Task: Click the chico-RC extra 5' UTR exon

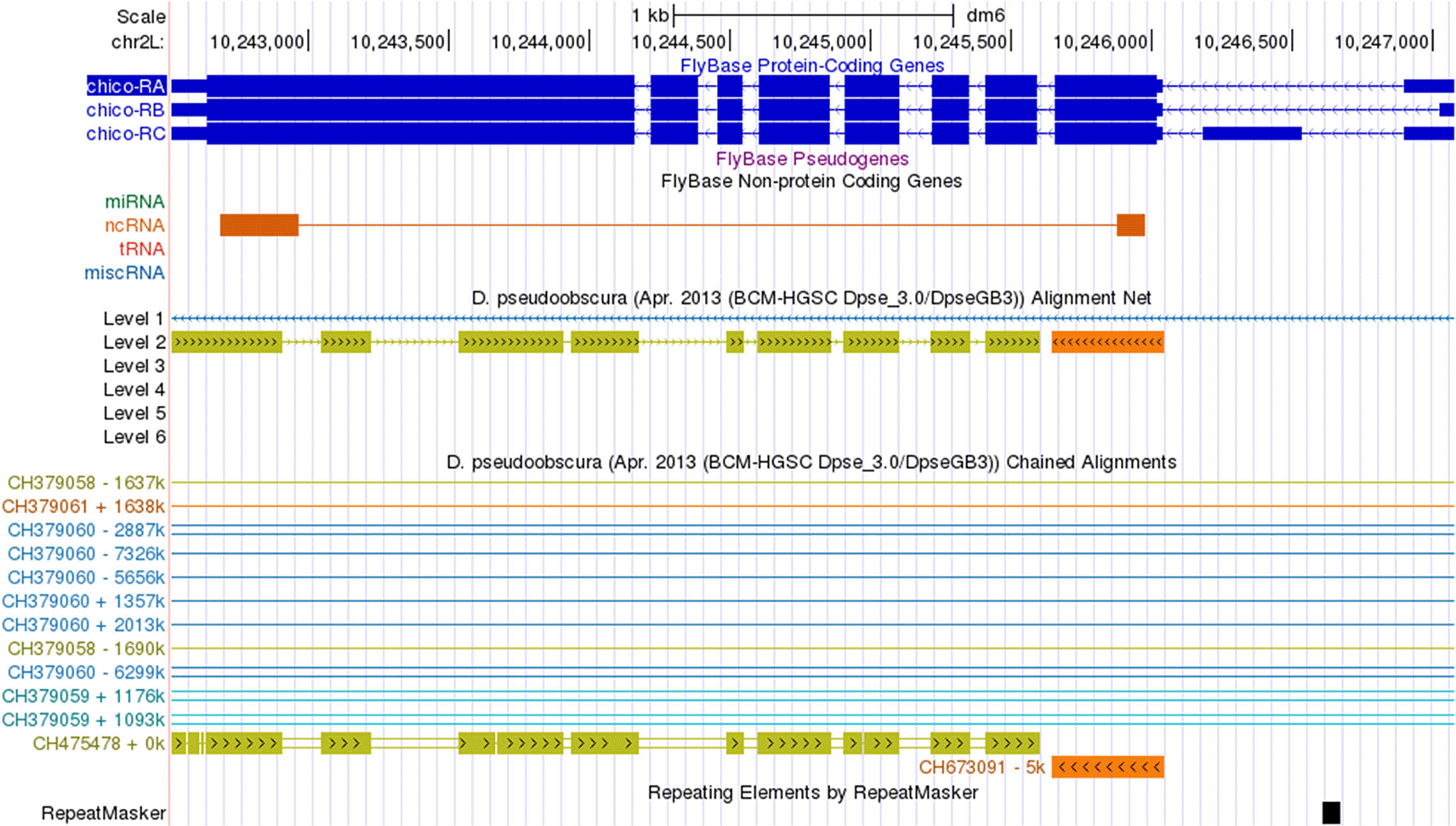Action: [x=1252, y=134]
